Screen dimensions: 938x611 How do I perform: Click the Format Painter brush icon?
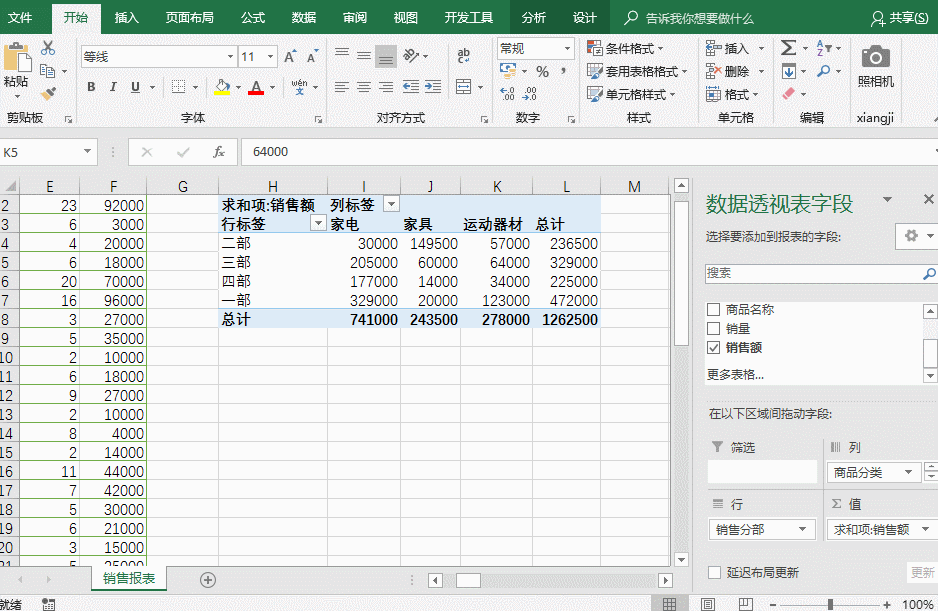coord(48,94)
